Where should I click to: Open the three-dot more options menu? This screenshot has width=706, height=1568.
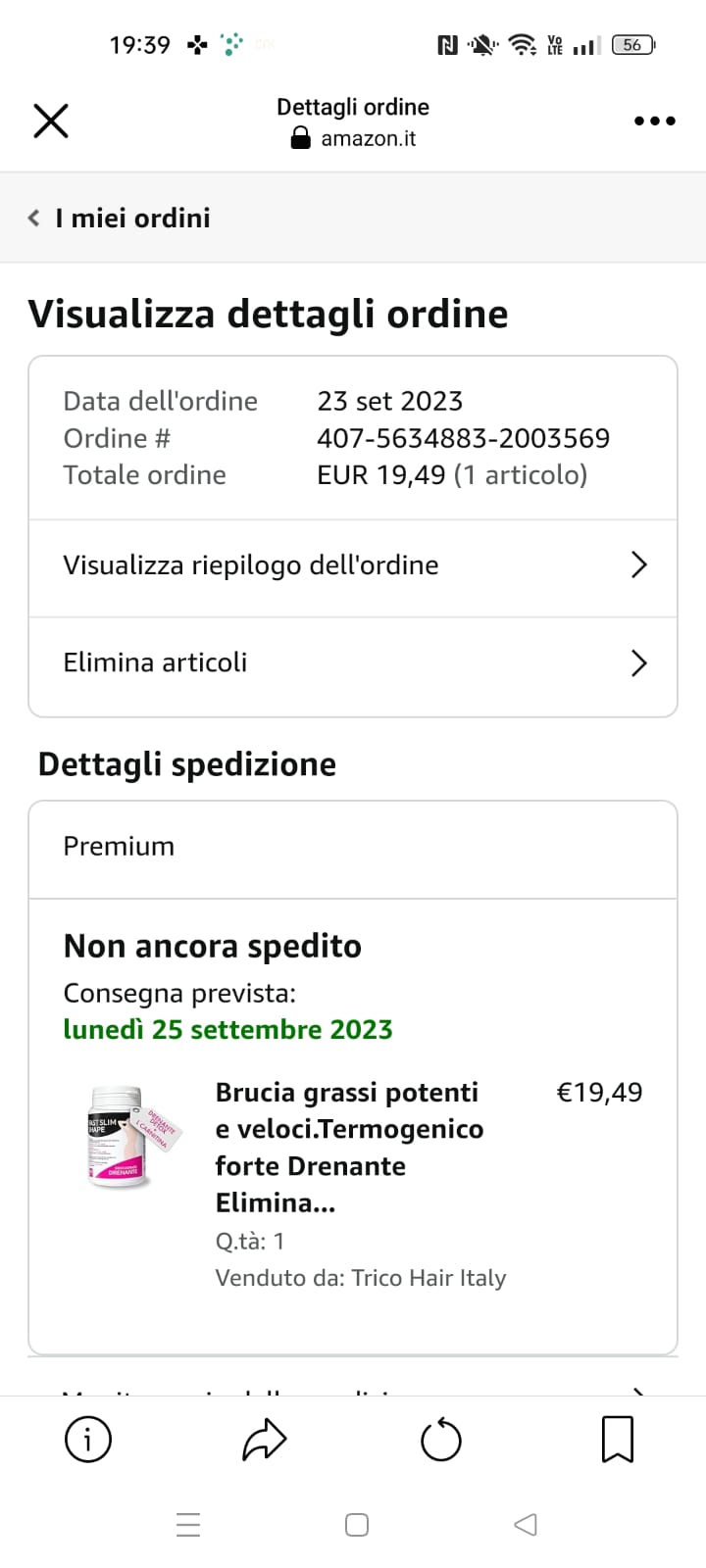(654, 122)
